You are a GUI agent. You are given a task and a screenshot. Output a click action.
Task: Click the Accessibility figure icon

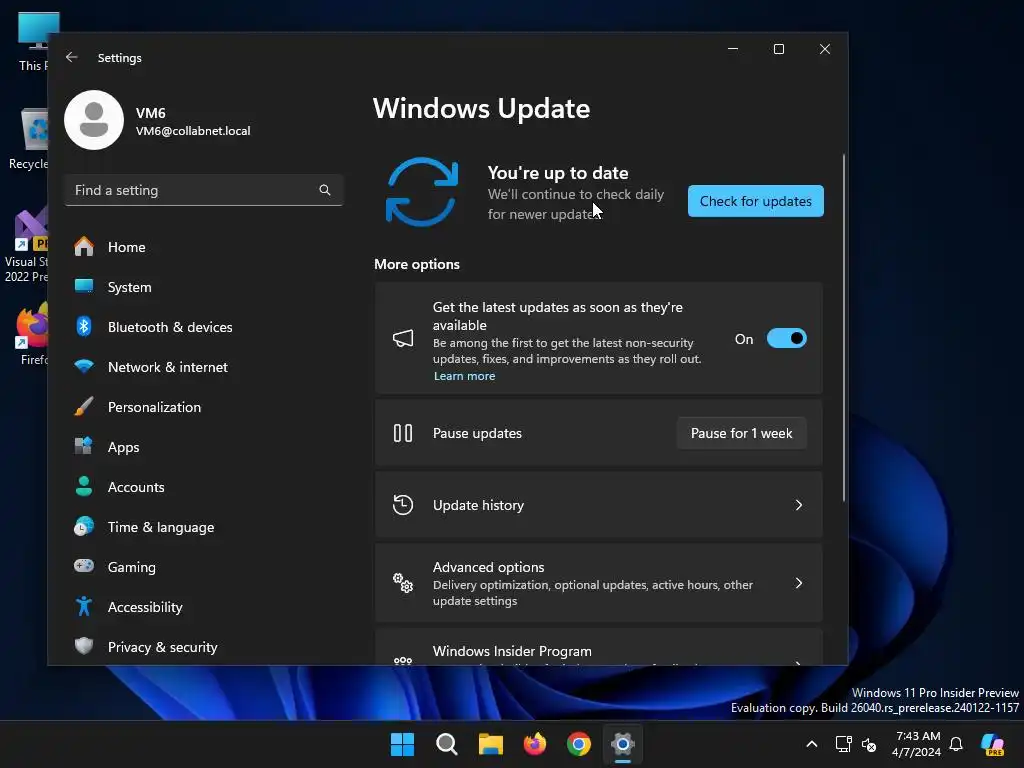coord(84,607)
